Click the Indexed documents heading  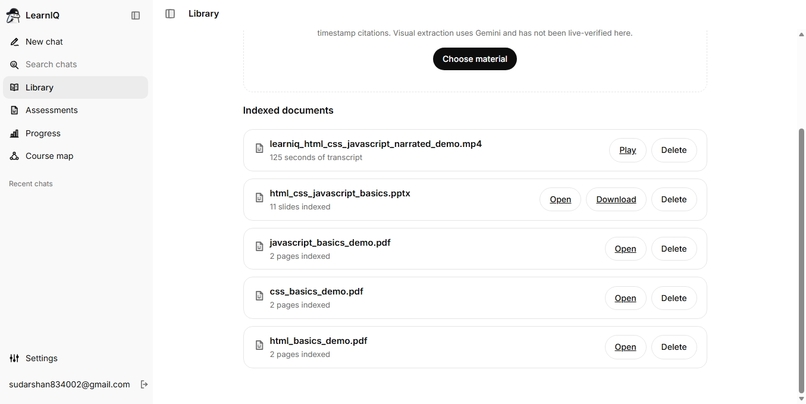[288, 111]
